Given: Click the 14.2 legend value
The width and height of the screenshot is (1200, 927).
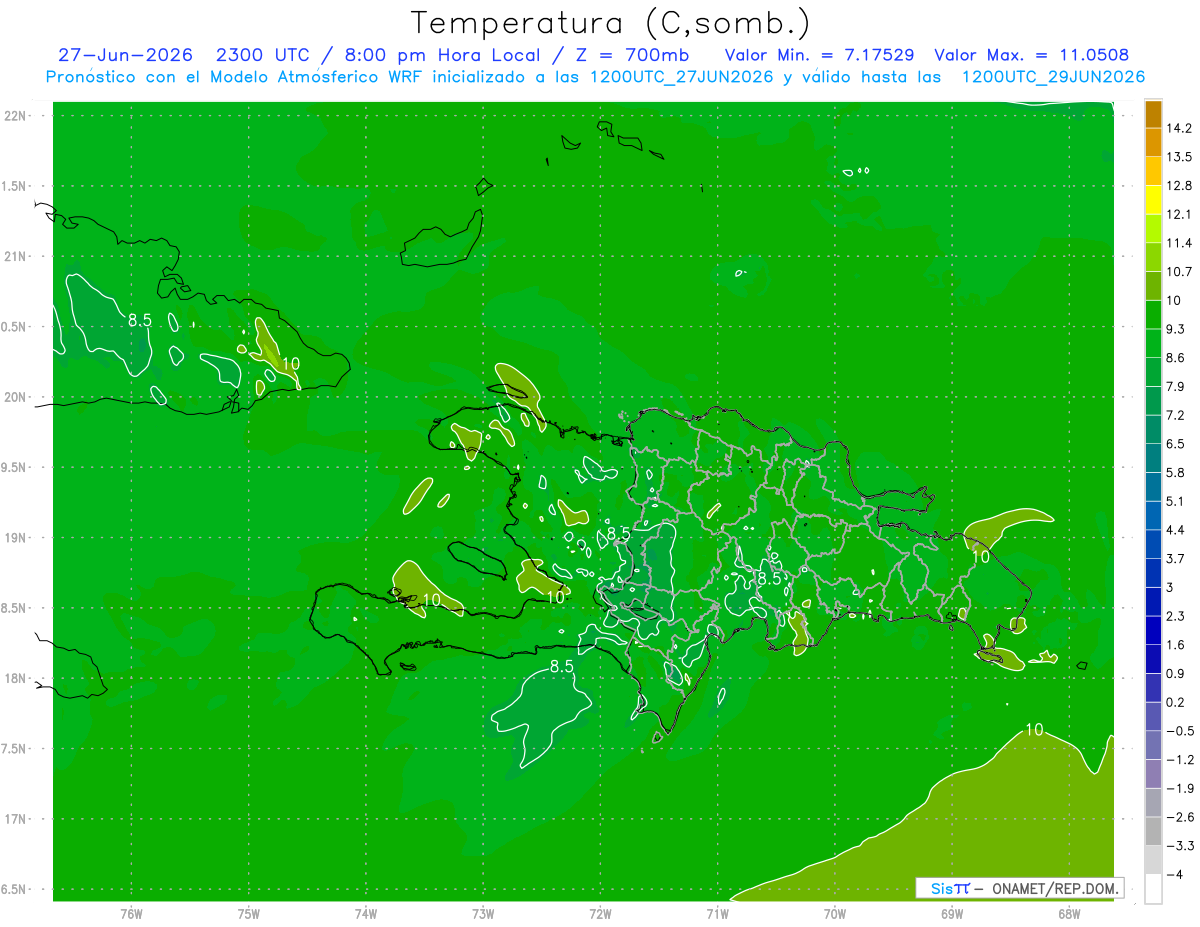Looking at the screenshot, I should coord(1180,128).
